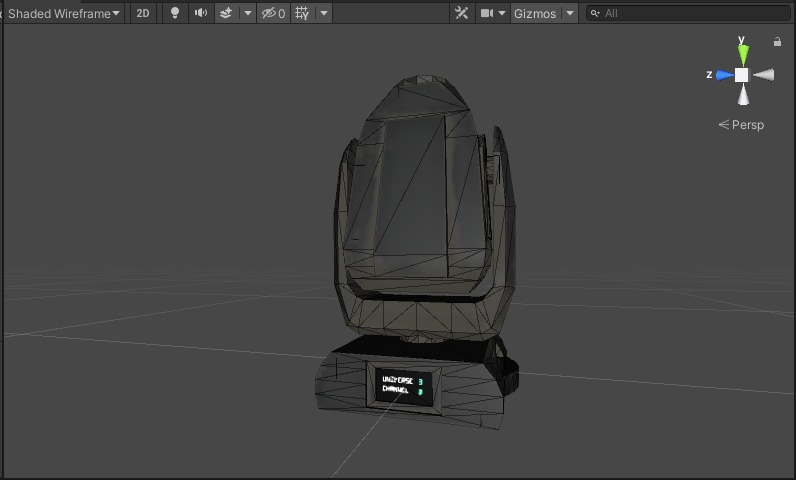This screenshot has height=480, width=796.
Task: Toggle Gizmos button
Action: tap(535, 14)
